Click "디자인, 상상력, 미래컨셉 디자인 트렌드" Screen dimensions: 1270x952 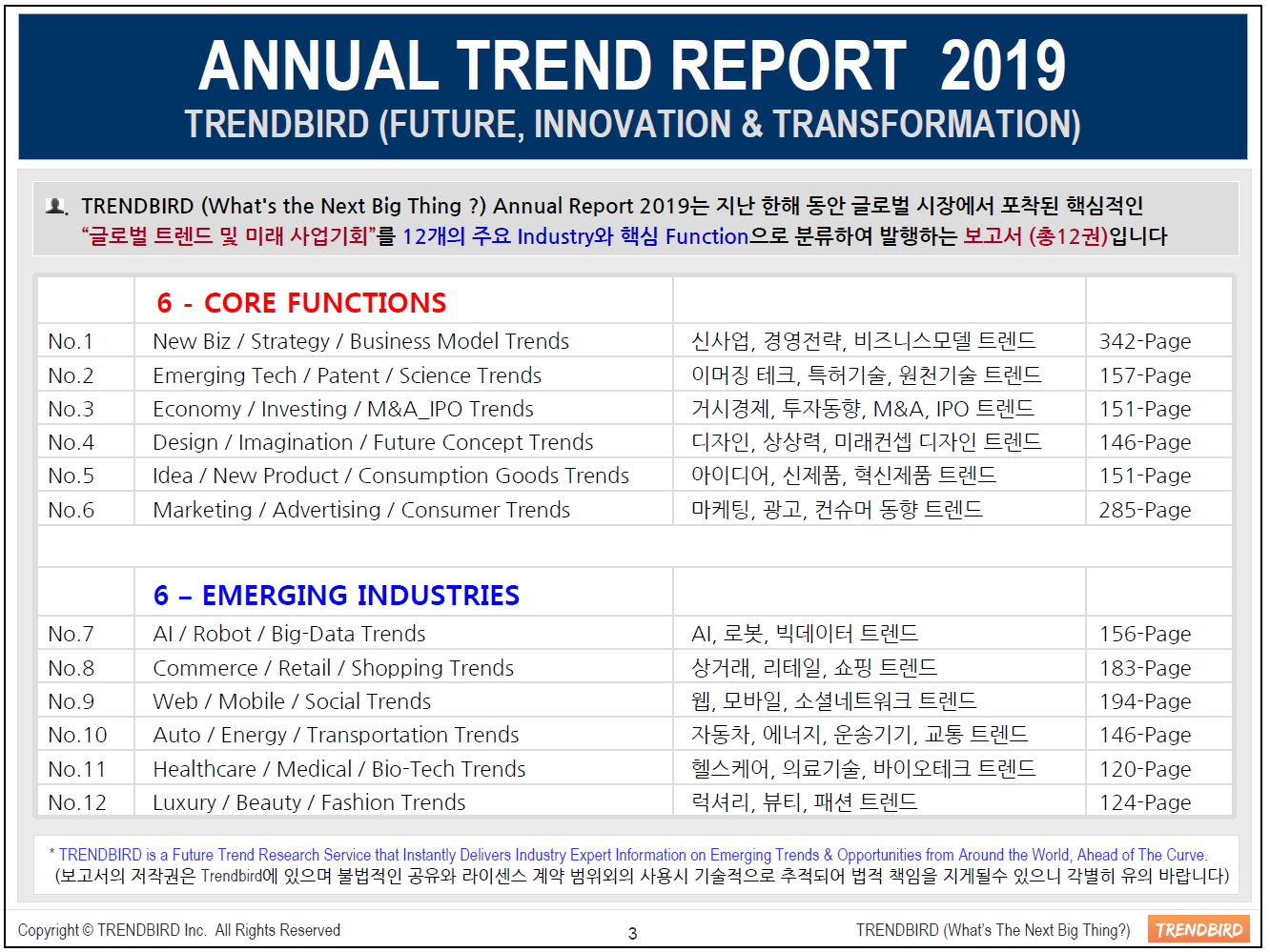point(867,442)
